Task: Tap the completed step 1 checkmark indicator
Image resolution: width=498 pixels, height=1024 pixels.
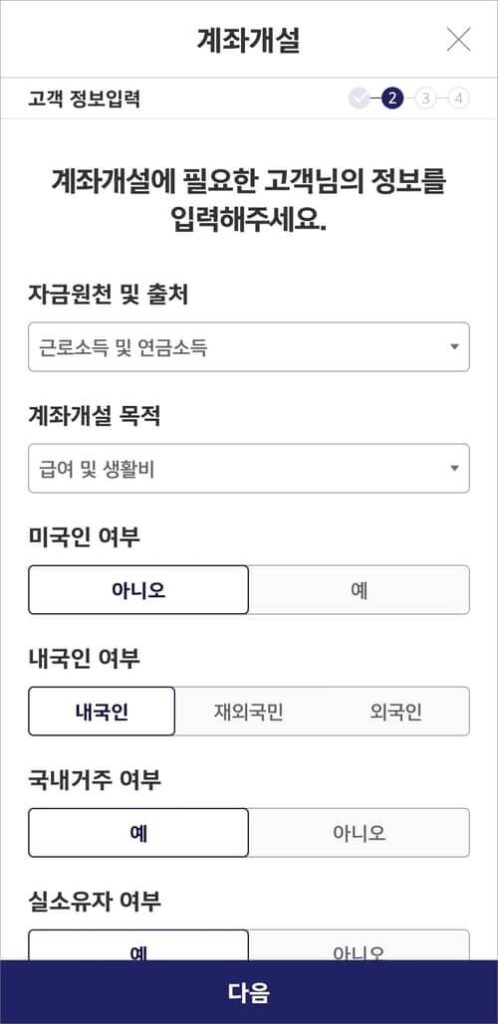Action: [359, 99]
